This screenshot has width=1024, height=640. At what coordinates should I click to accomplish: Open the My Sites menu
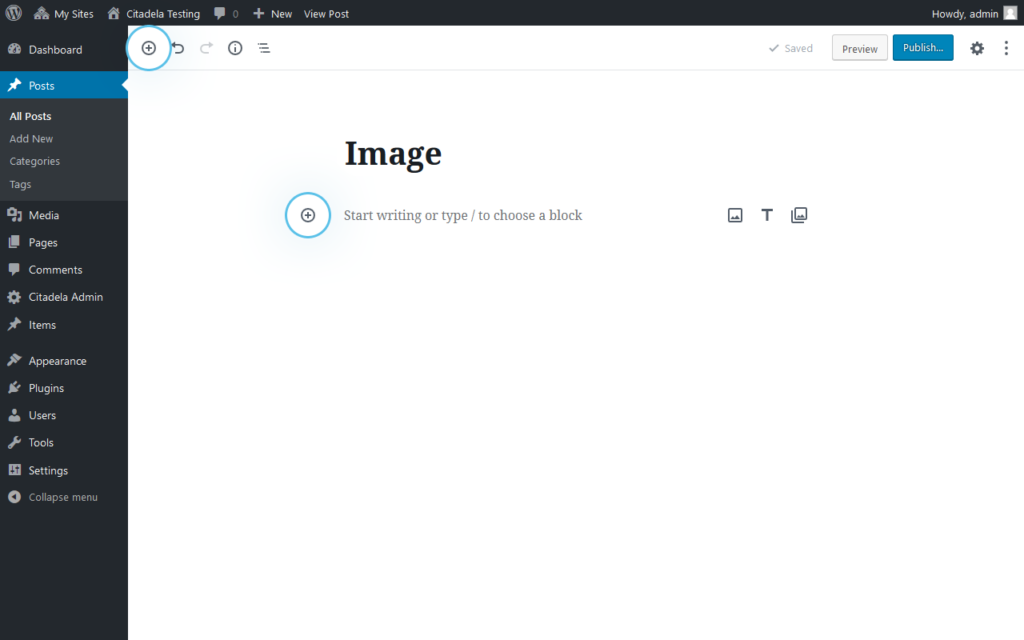coord(63,13)
